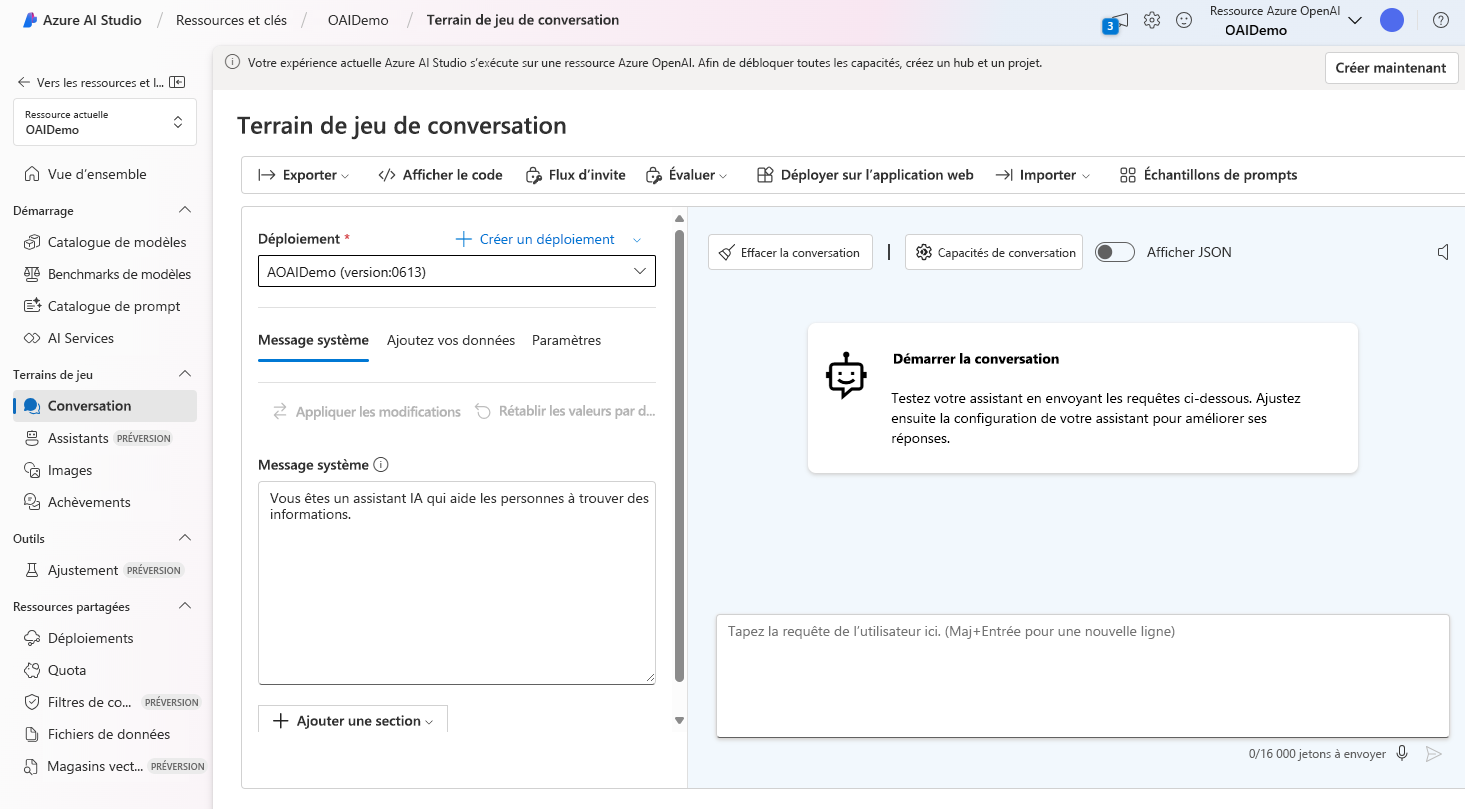The width and height of the screenshot is (1465, 809).
Task: Open Capacités de conversation button
Action: [x=994, y=252]
